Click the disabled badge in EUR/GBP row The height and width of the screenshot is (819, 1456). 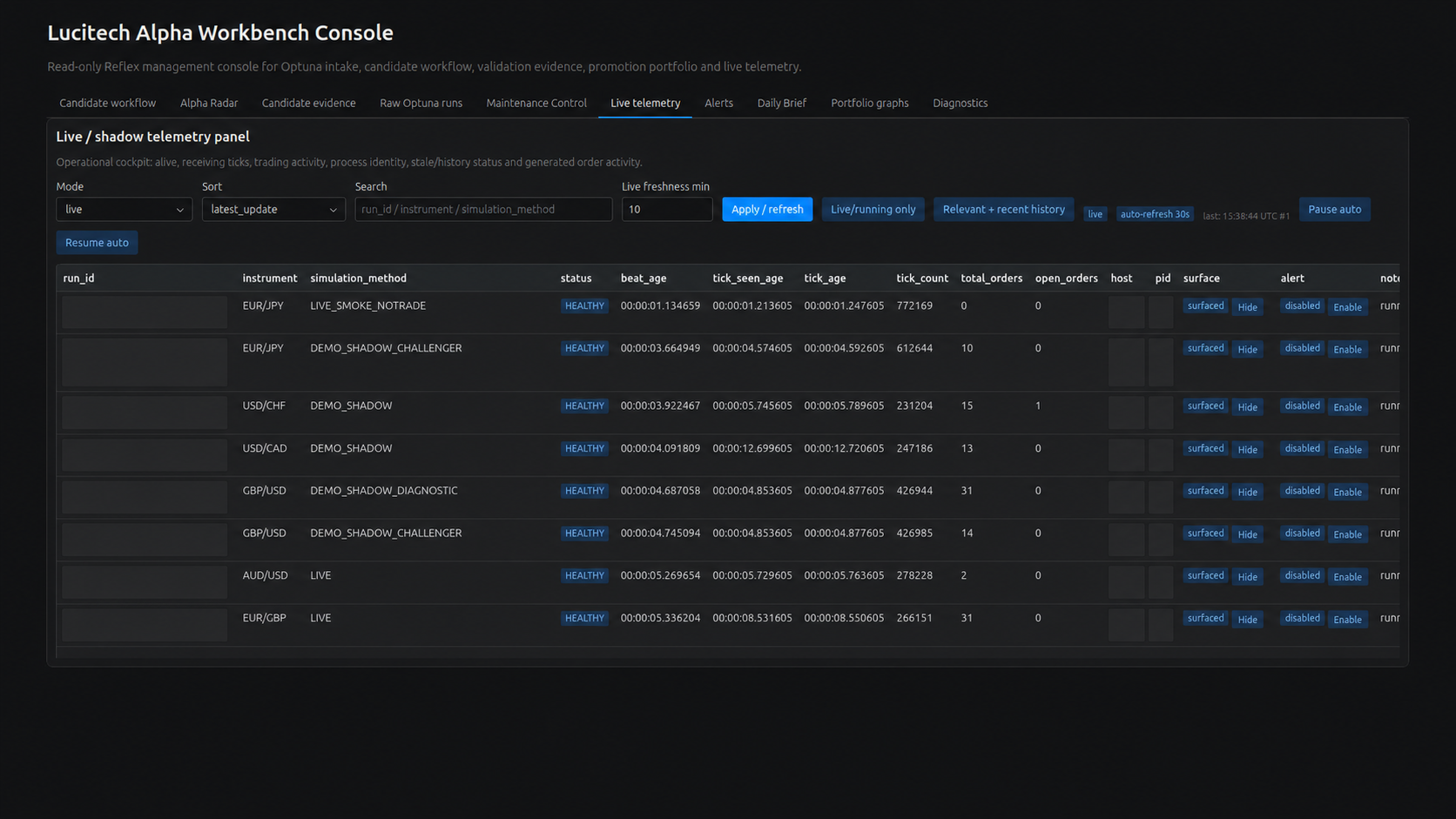pos(1302,619)
